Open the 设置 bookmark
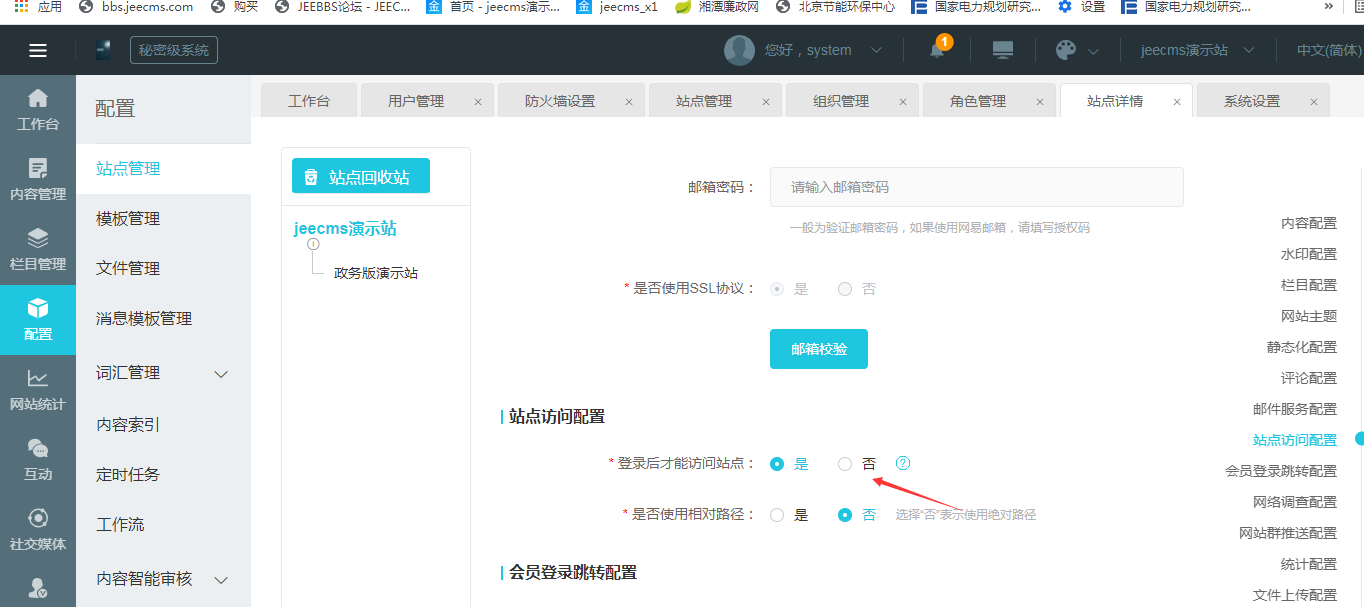This screenshot has height=607, width=1364. click(x=1081, y=7)
